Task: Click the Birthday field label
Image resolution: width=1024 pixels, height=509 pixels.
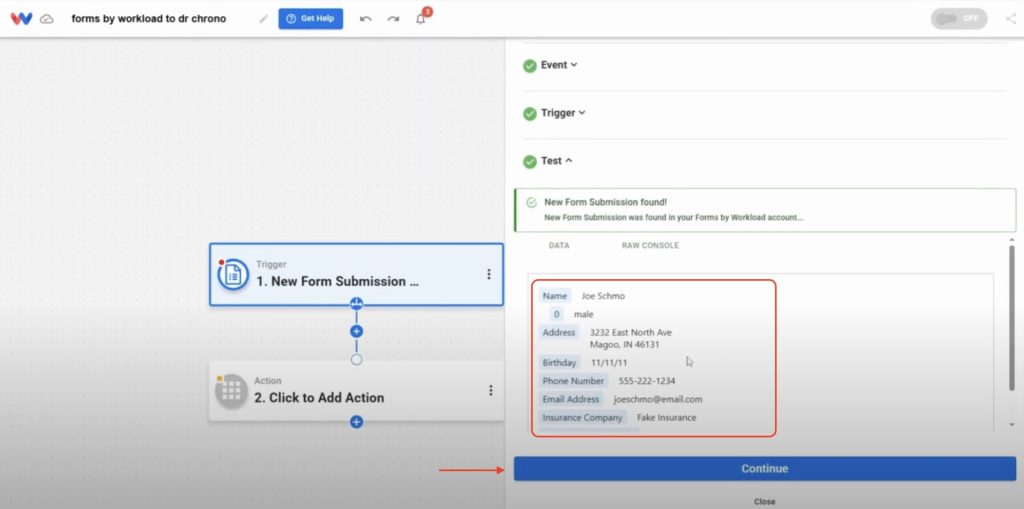Action: coord(560,363)
